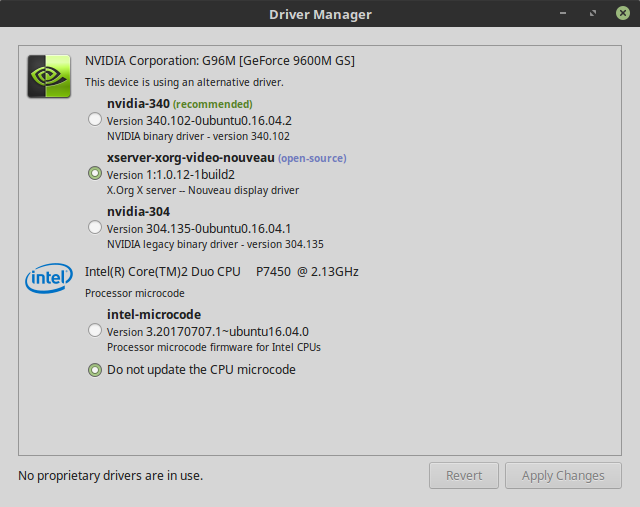640x507 pixels.
Task: Click 'This device is using an alternative driver' text
Action: click(x=184, y=82)
